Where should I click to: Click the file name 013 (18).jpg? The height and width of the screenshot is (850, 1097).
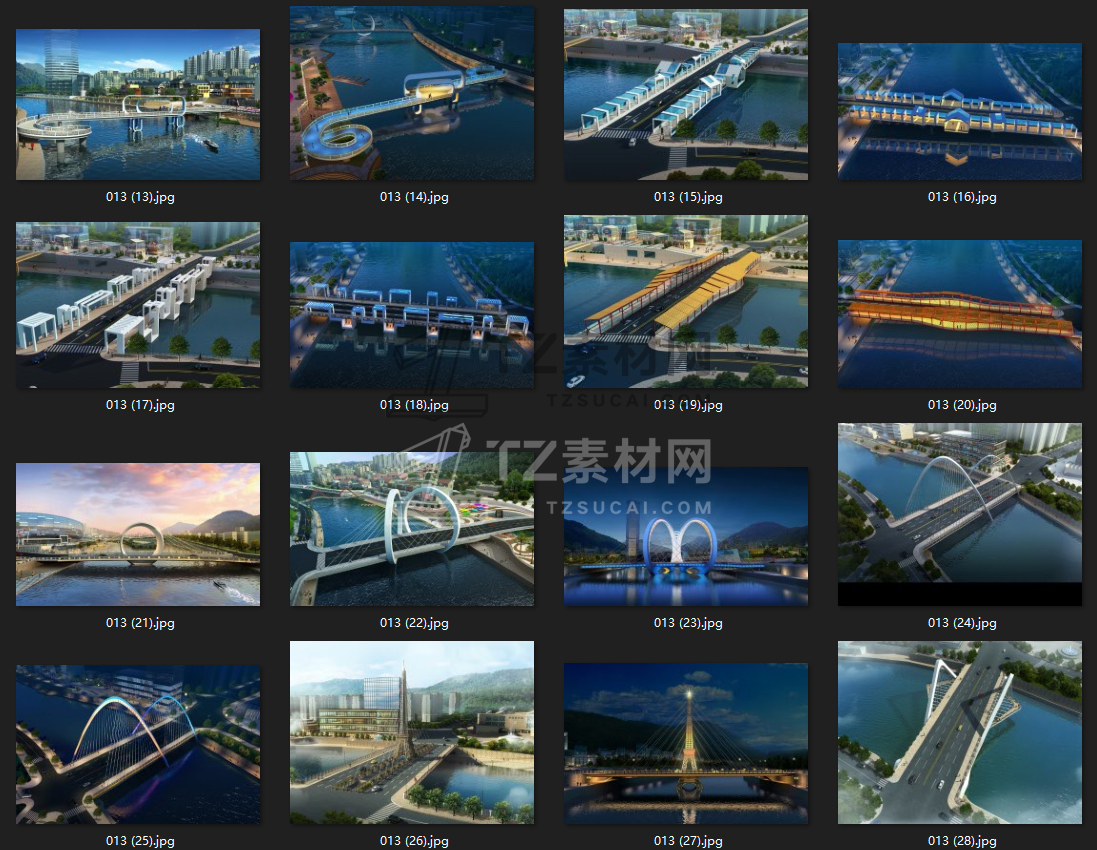(x=414, y=405)
